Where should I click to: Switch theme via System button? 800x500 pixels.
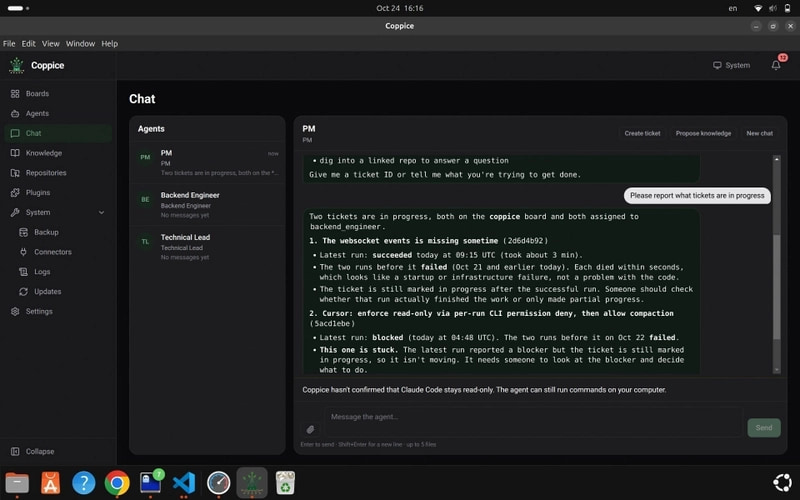tap(732, 65)
